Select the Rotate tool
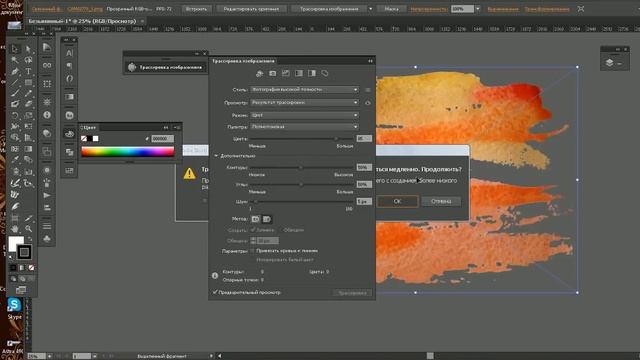This screenshot has width=640, height=360. tap(15, 116)
